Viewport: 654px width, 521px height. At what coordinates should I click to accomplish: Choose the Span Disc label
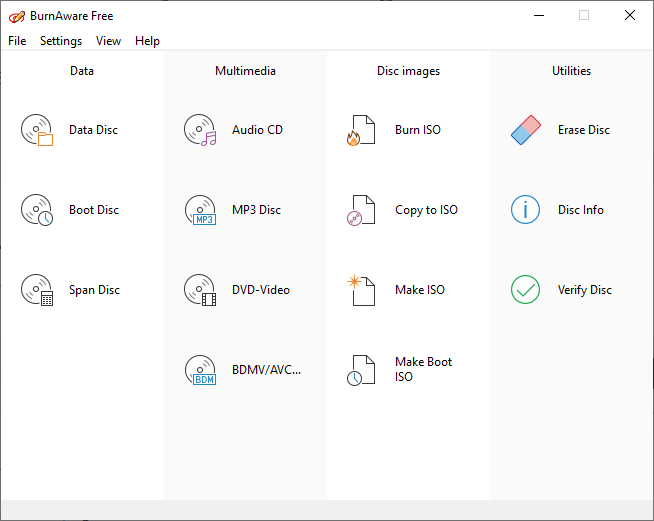coord(94,290)
